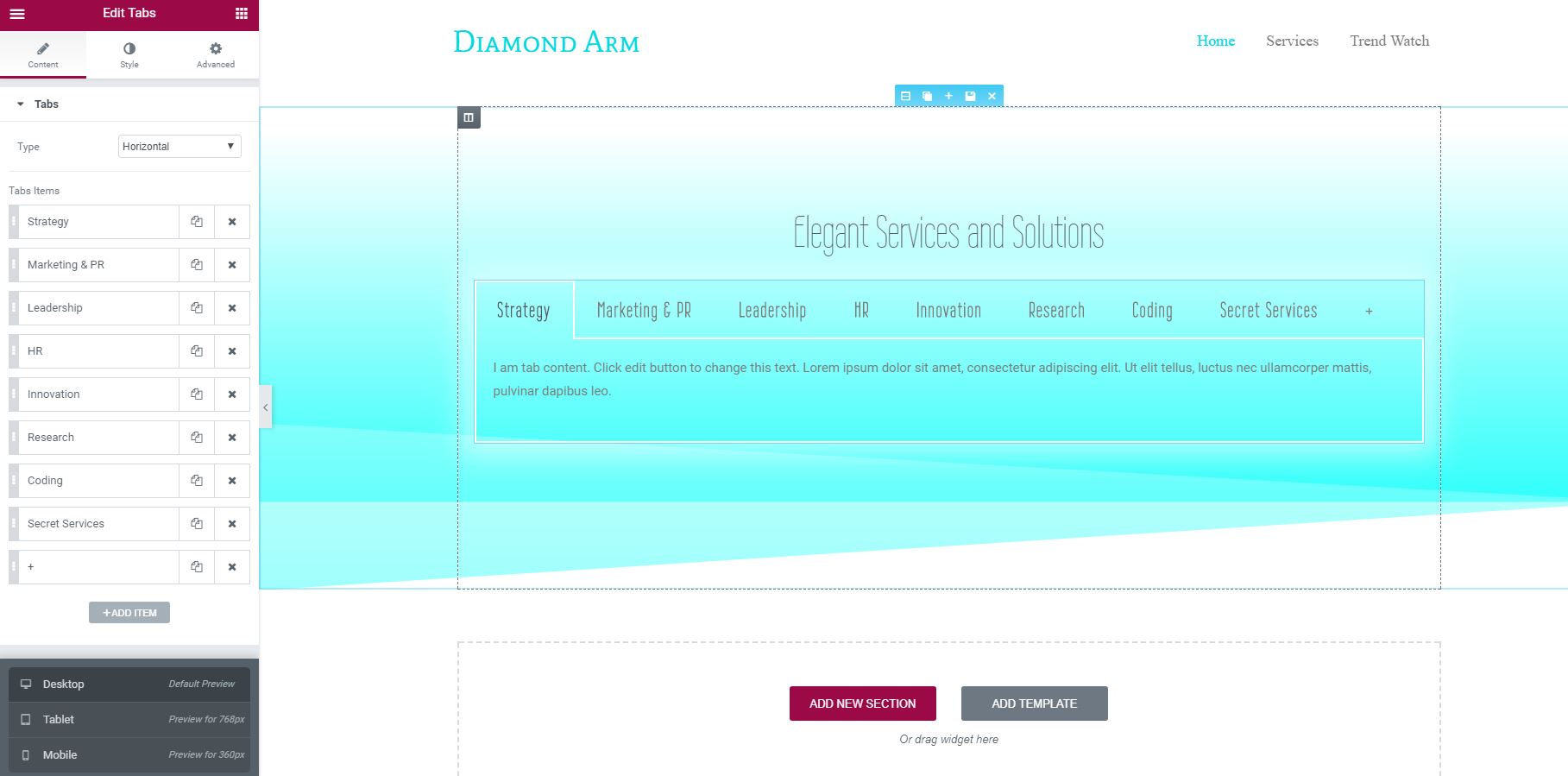Open the Trend Watch nav link
Image resolution: width=1568 pixels, height=776 pixels.
1389,41
